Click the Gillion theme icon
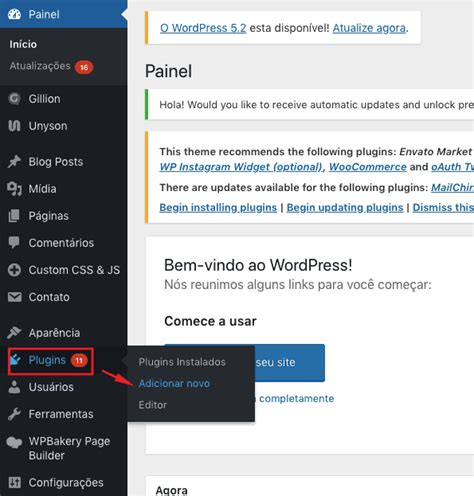The height and width of the screenshot is (496, 474). coord(14,99)
